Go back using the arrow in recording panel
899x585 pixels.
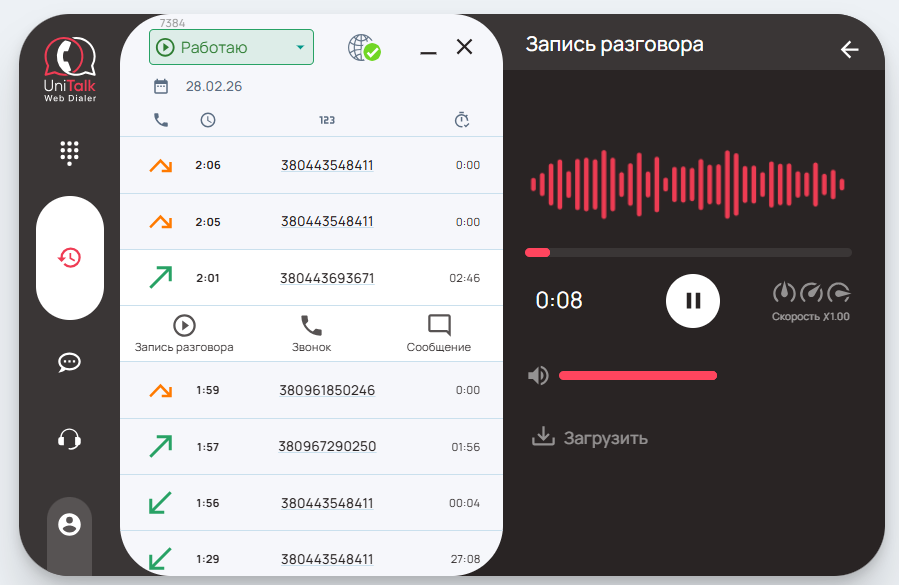pyautogui.click(x=849, y=49)
